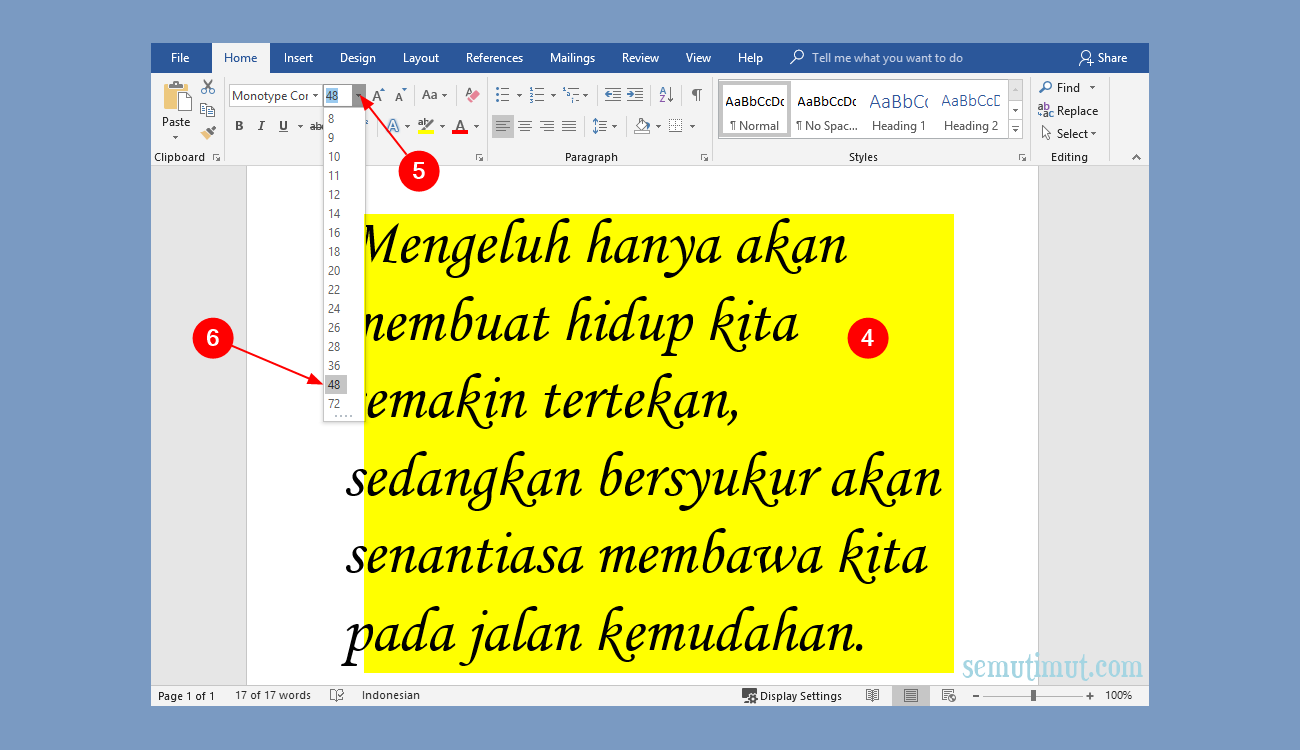Viewport: 1300px width, 750px height.
Task: Switch to the References tab
Action: pos(494,58)
